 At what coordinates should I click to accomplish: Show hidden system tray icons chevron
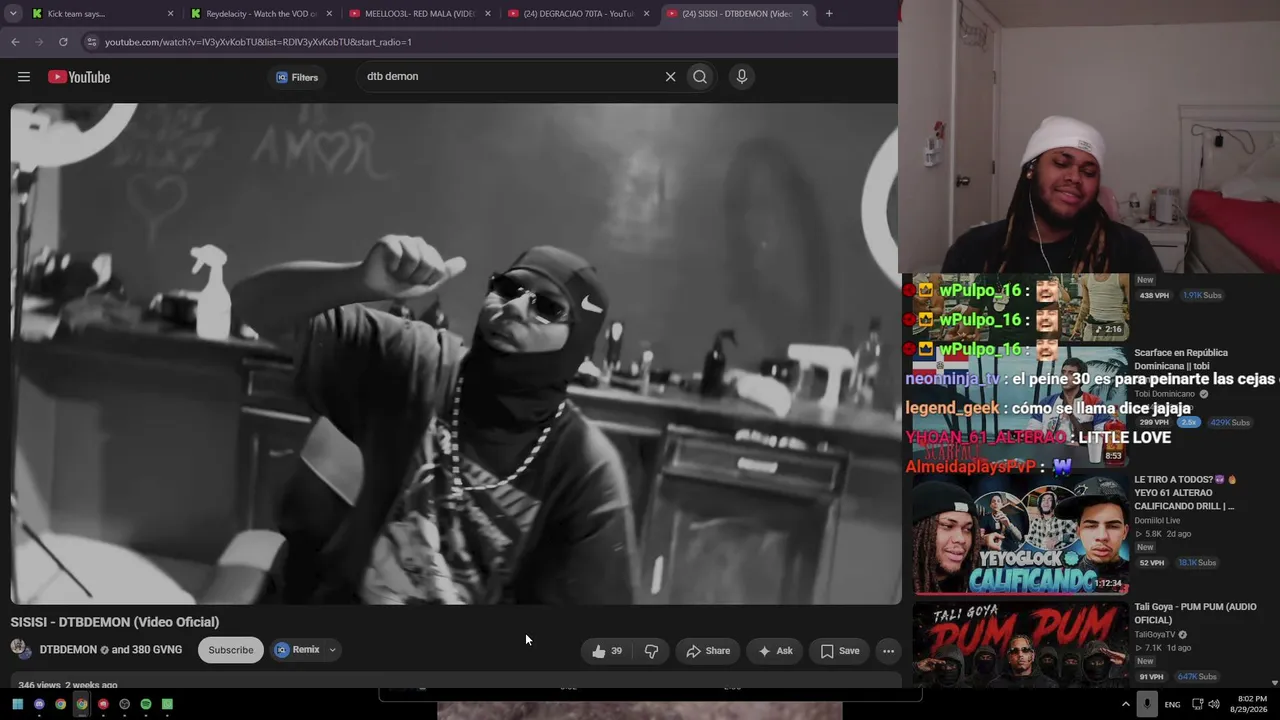[1126, 704]
